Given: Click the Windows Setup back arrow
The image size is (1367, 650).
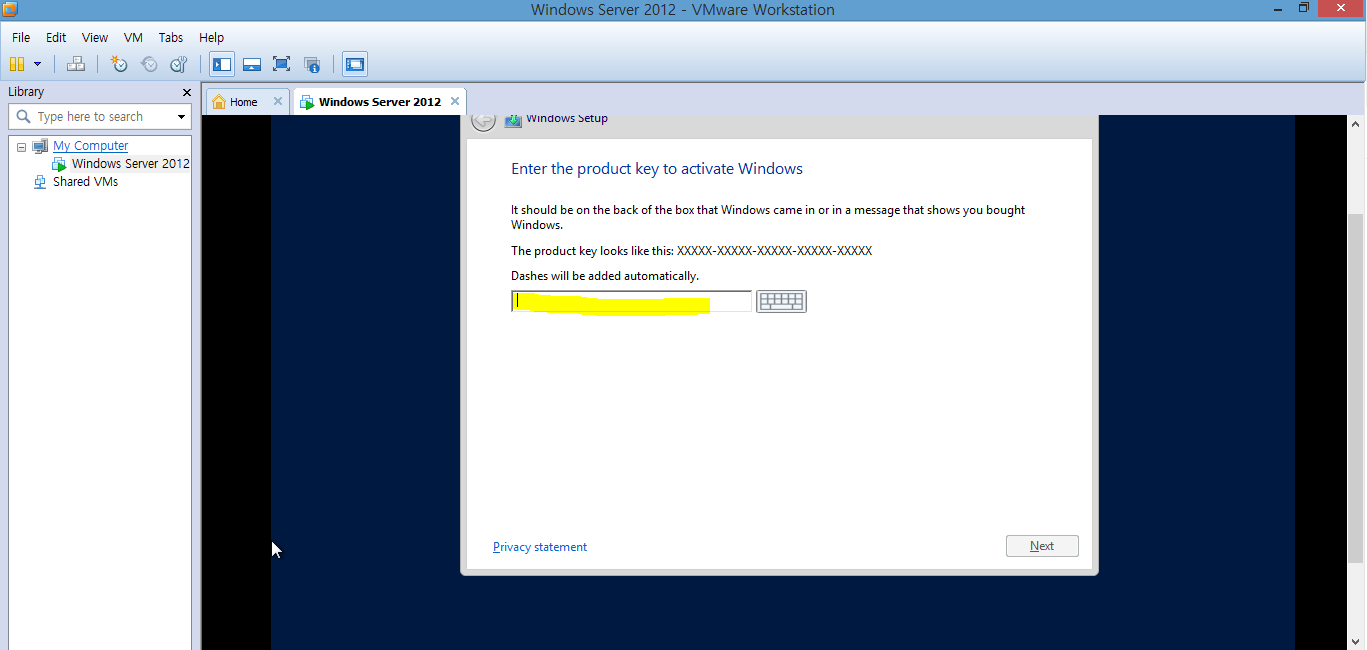Looking at the screenshot, I should click(x=483, y=121).
